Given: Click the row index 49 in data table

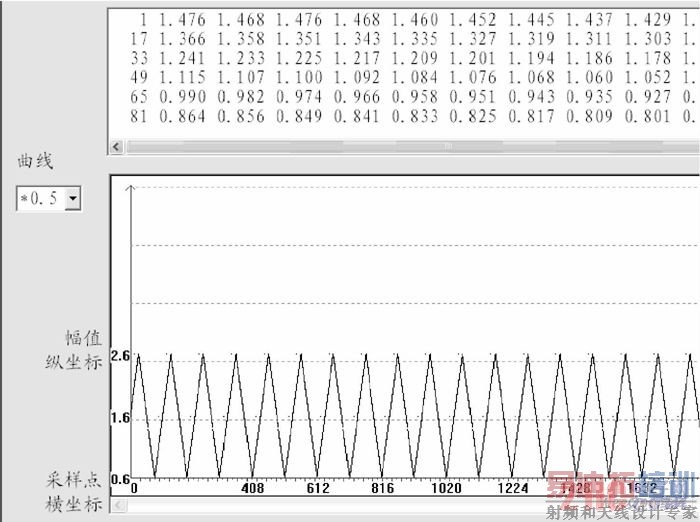Looking at the screenshot, I should tap(139, 77).
